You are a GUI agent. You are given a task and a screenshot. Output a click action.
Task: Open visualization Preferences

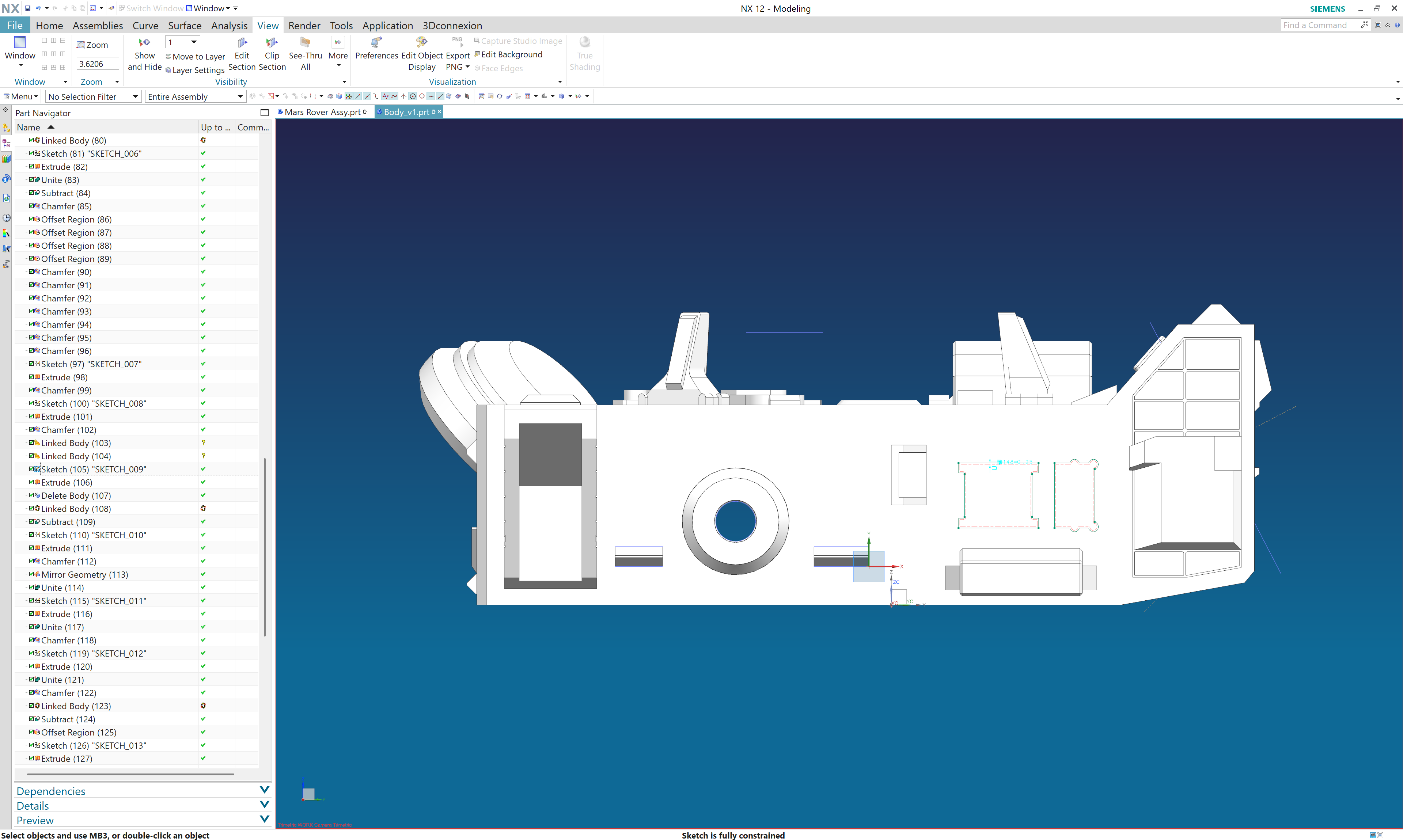click(376, 43)
